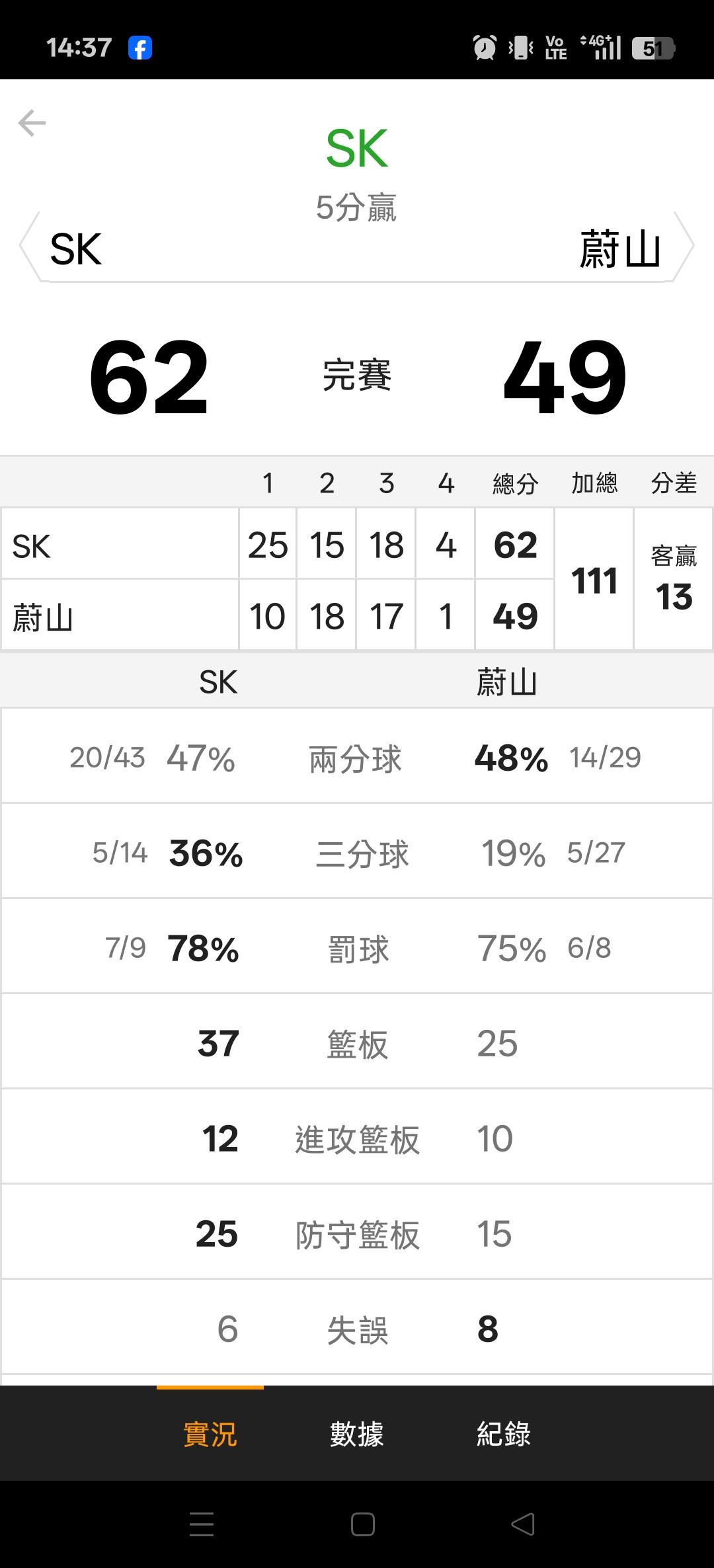Screen dimensions: 714x1568
Task: Tap the battery level indicator
Action: (653, 48)
